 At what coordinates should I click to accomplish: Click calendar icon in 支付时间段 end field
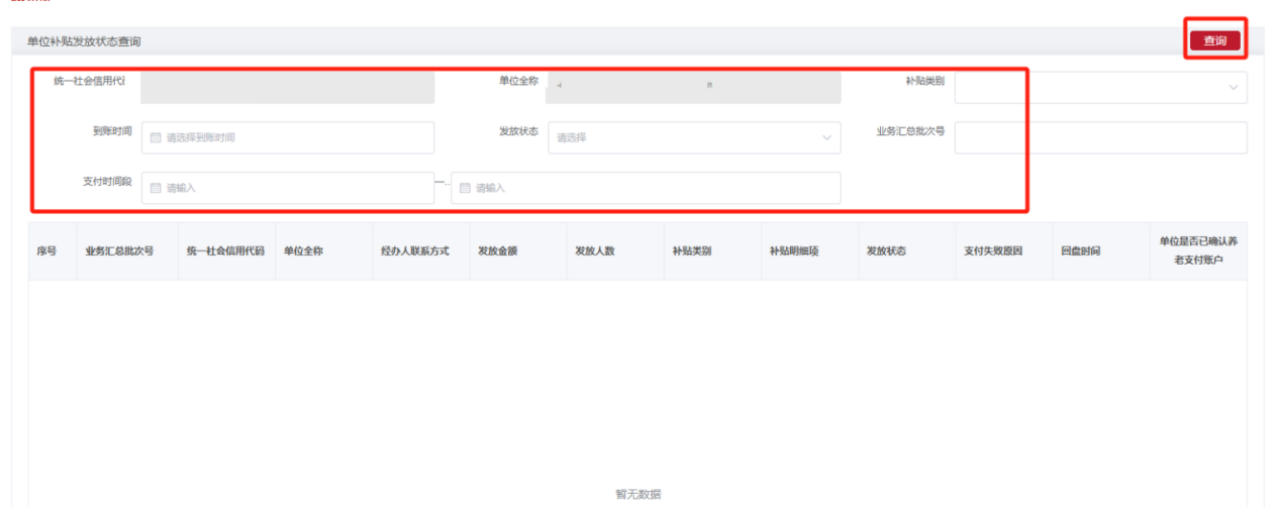pyautogui.click(x=465, y=188)
